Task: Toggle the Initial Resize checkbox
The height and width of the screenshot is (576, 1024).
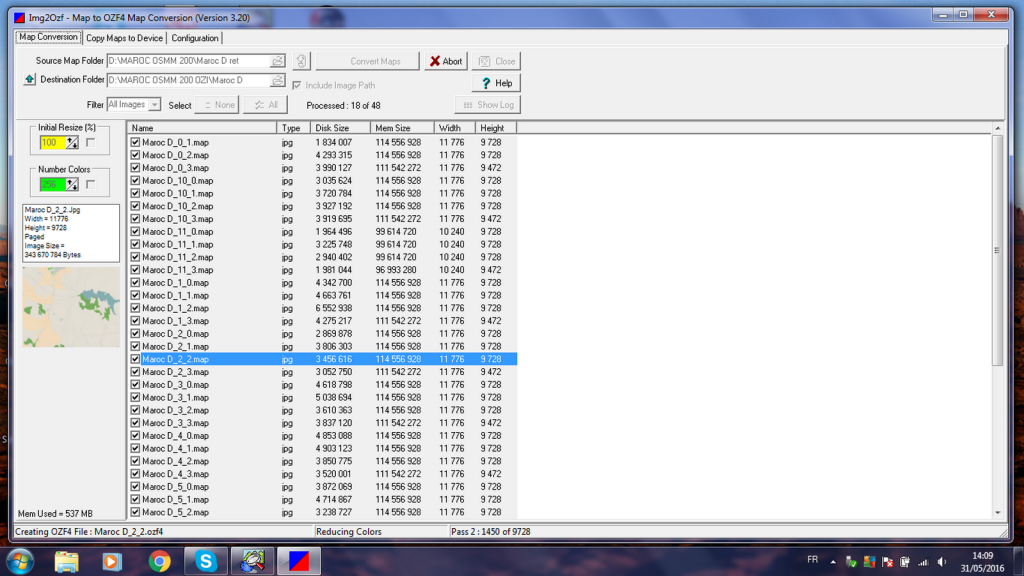Action: click(x=91, y=142)
